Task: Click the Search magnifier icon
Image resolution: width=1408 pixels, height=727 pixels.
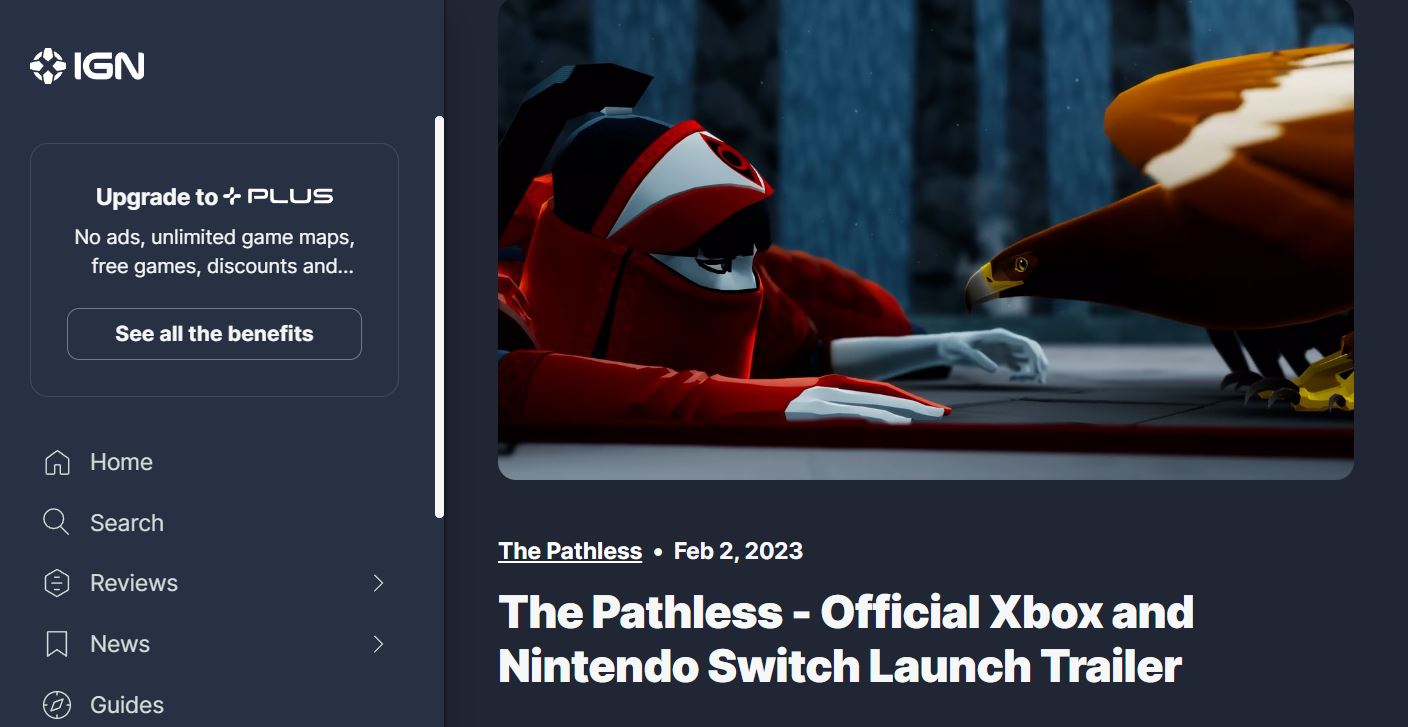Action: [56, 522]
